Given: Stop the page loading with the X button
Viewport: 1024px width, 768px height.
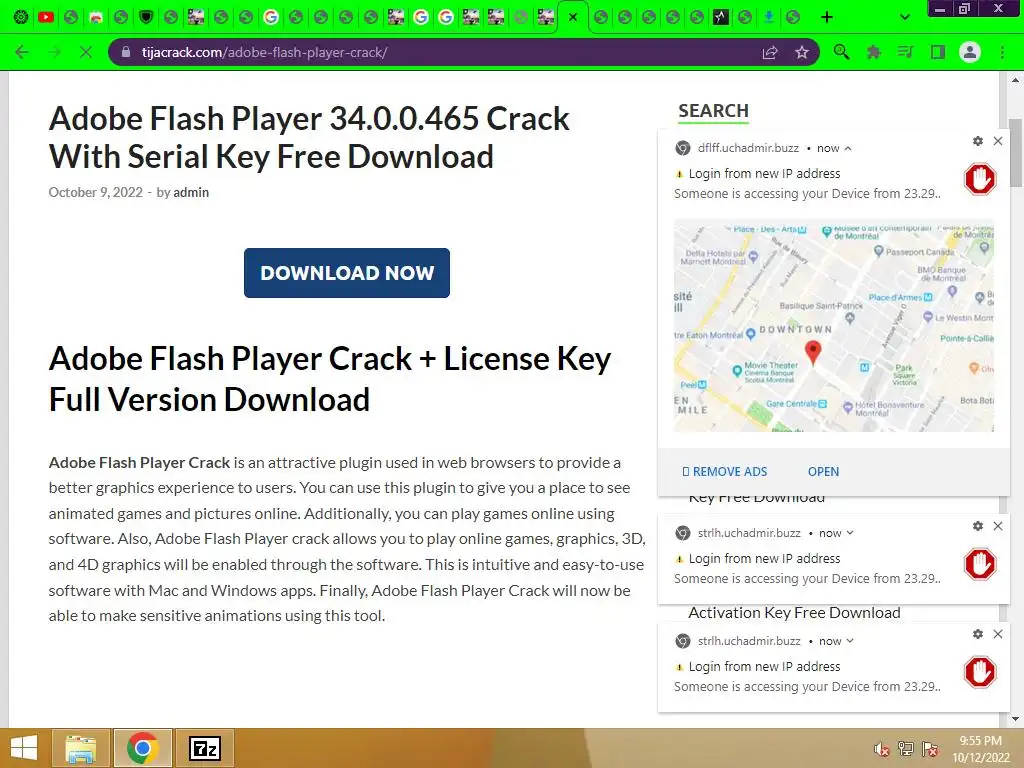Looking at the screenshot, I should pyautogui.click(x=86, y=52).
